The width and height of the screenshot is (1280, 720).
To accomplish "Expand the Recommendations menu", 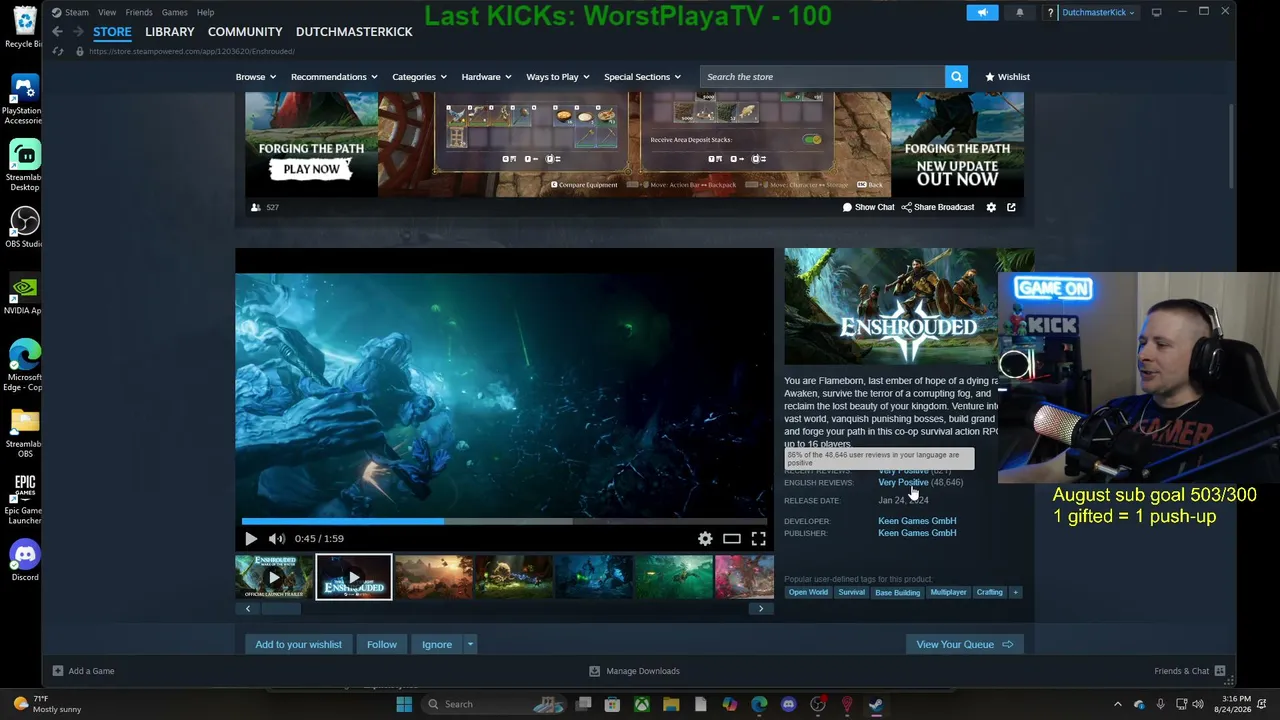I will pos(334,77).
